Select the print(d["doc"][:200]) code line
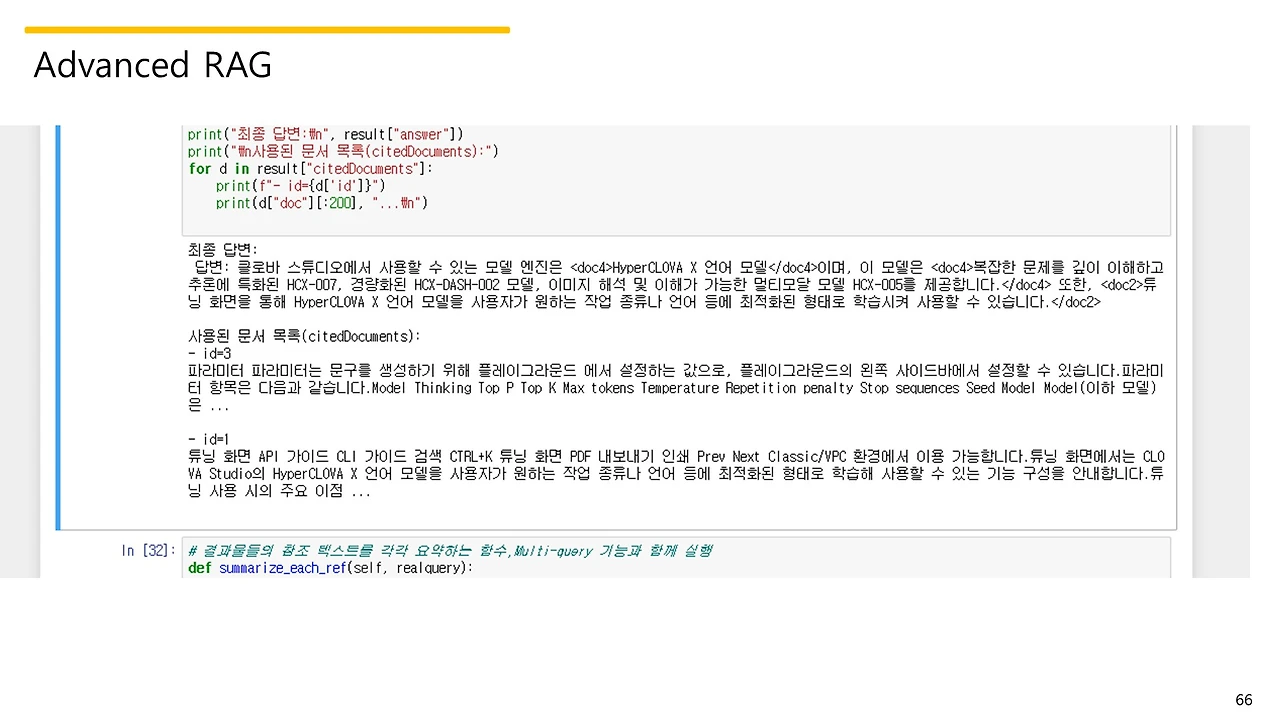 (310, 202)
